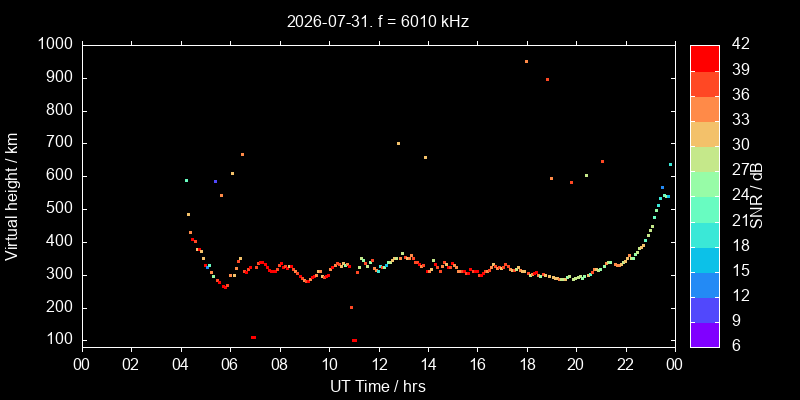This screenshot has height=400, width=800.
Task: Select the cyan 15-18 dB colorbar band
Action: click(x=705, y=259)
